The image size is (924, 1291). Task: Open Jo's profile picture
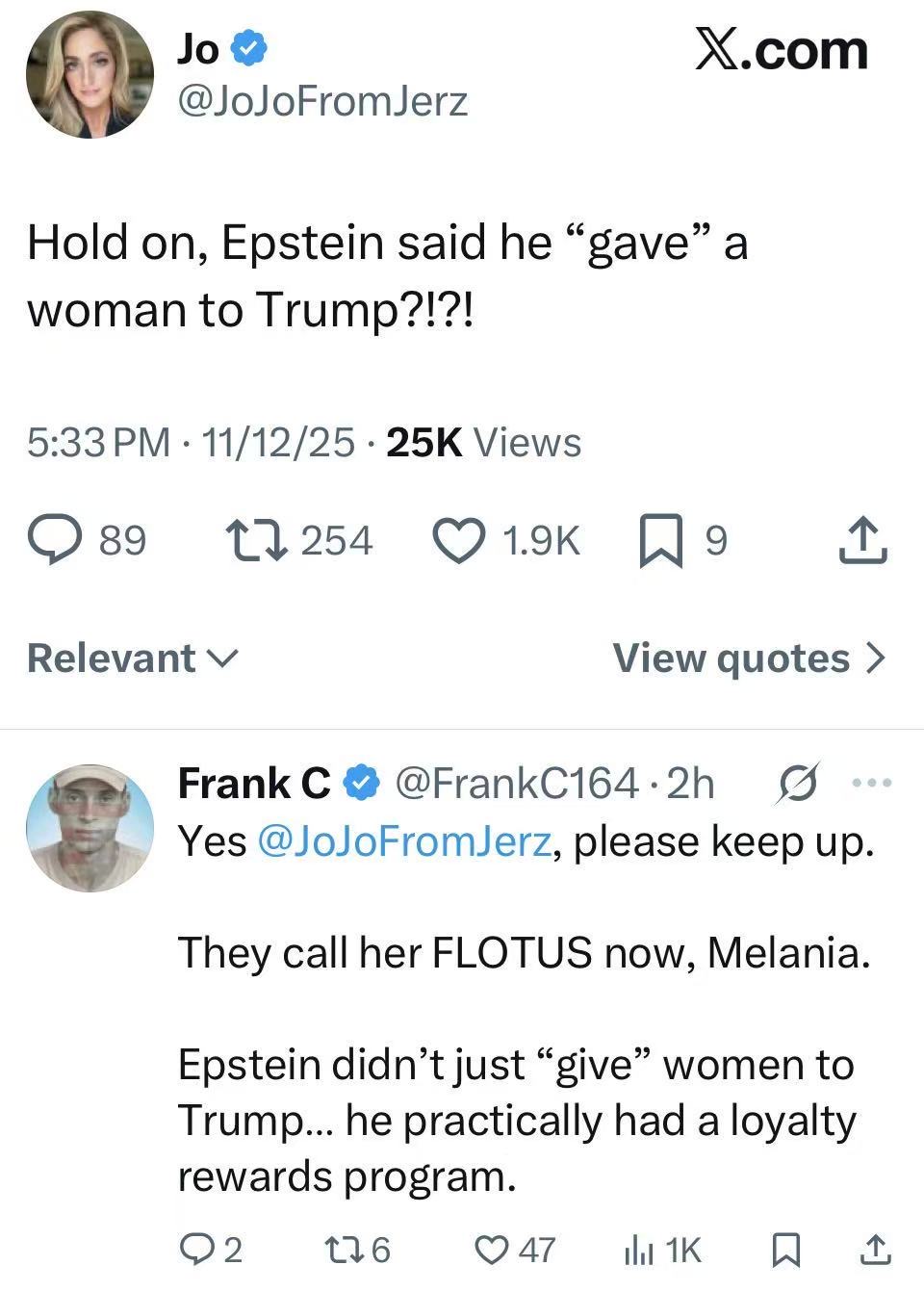pos(90,75)
